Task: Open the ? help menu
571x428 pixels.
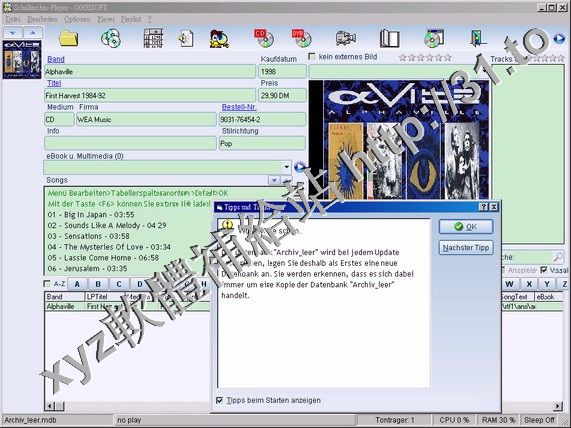Action: point(149,19)
